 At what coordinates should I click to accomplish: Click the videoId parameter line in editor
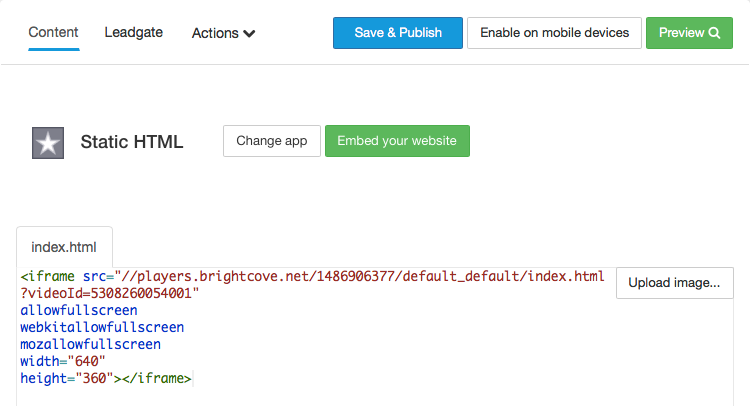tap(110, 293)
